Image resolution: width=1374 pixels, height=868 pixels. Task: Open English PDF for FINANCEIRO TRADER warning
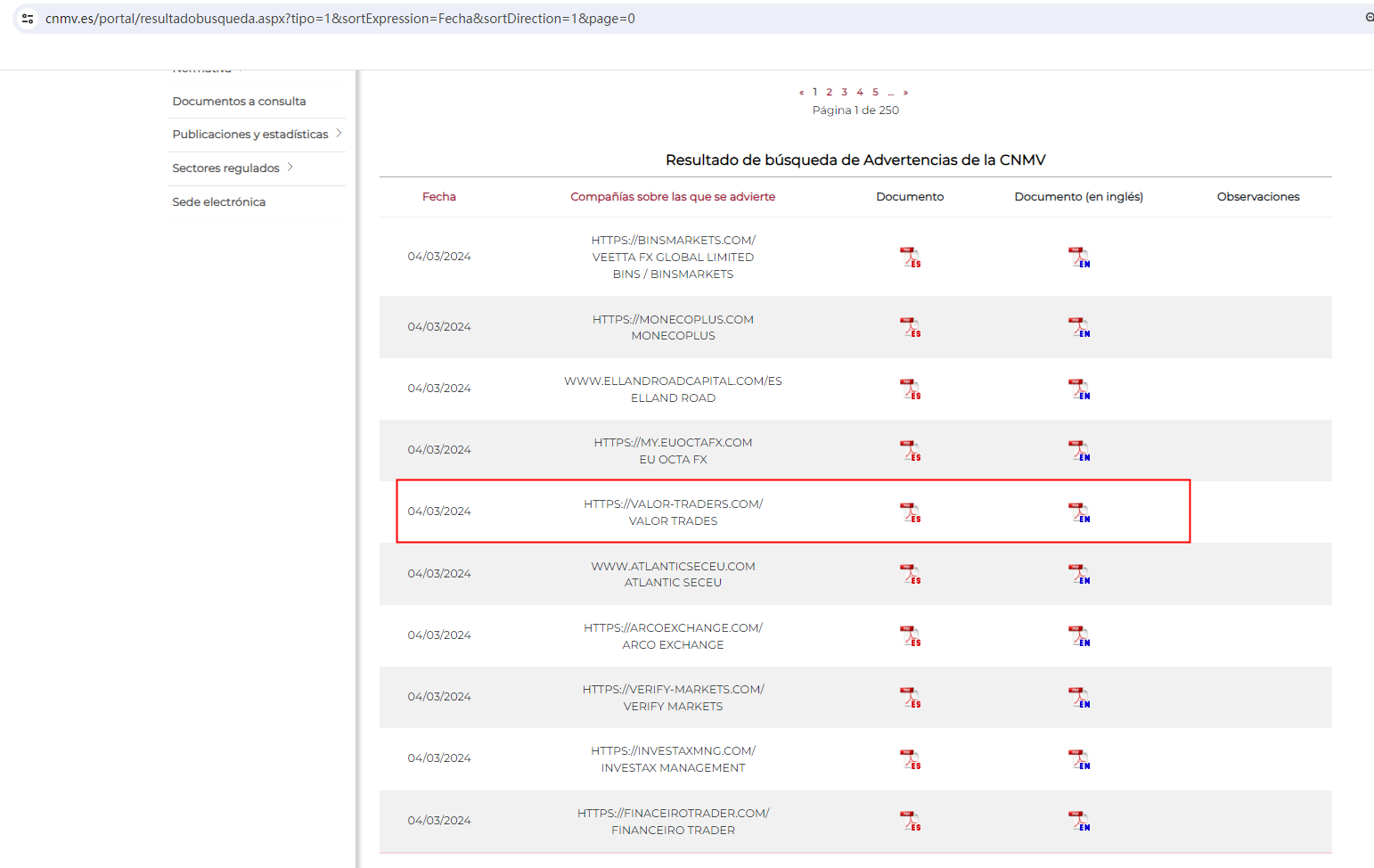[1079, 821]
